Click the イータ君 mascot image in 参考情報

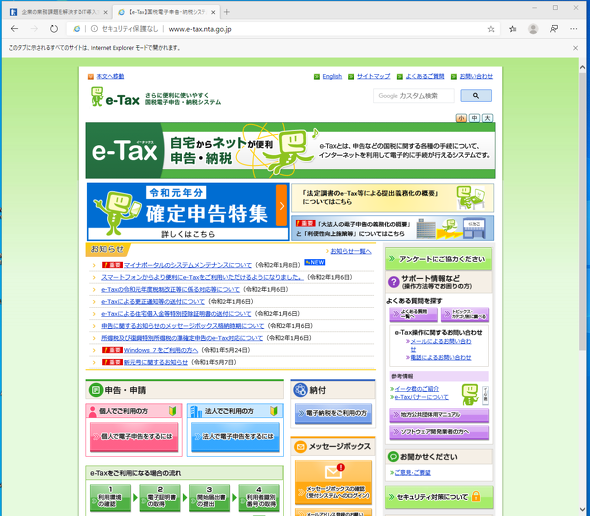pos(470,394)
